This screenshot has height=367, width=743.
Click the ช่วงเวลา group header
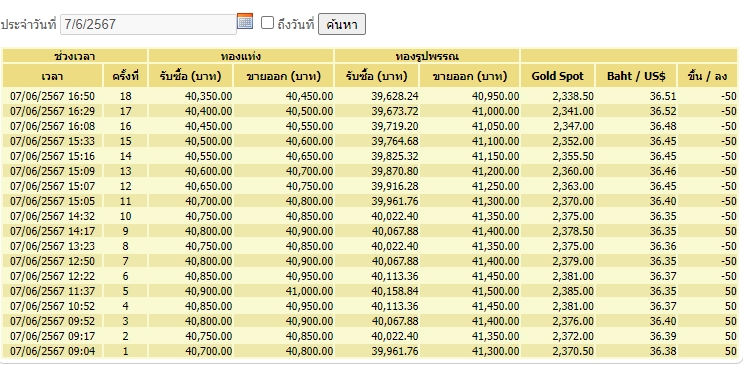pyautogui.click(x=75, y=56)
